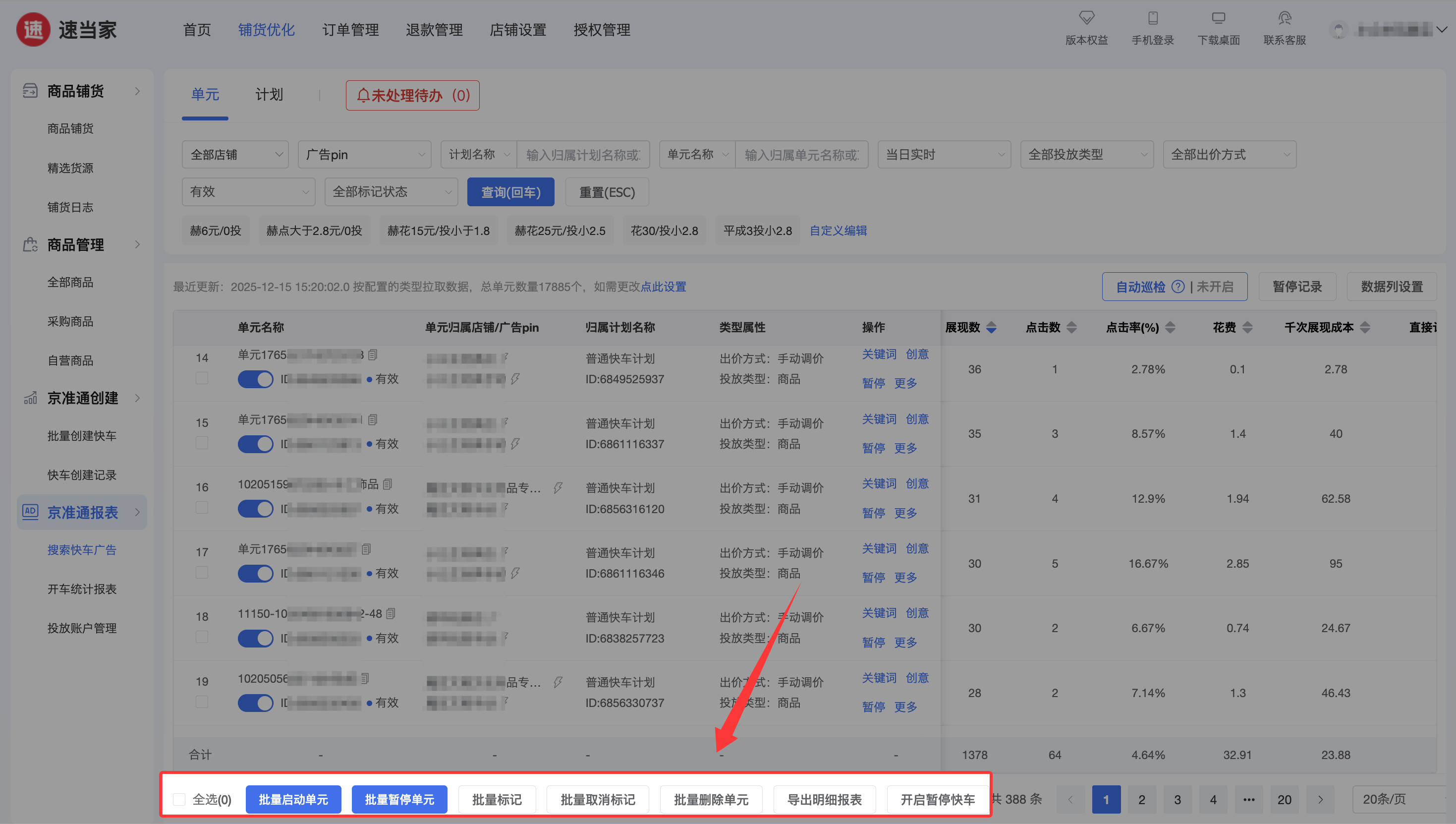Screen dimensions: 1456x824
Task: Click the 点此设置 link
Action: coord(663,287)
